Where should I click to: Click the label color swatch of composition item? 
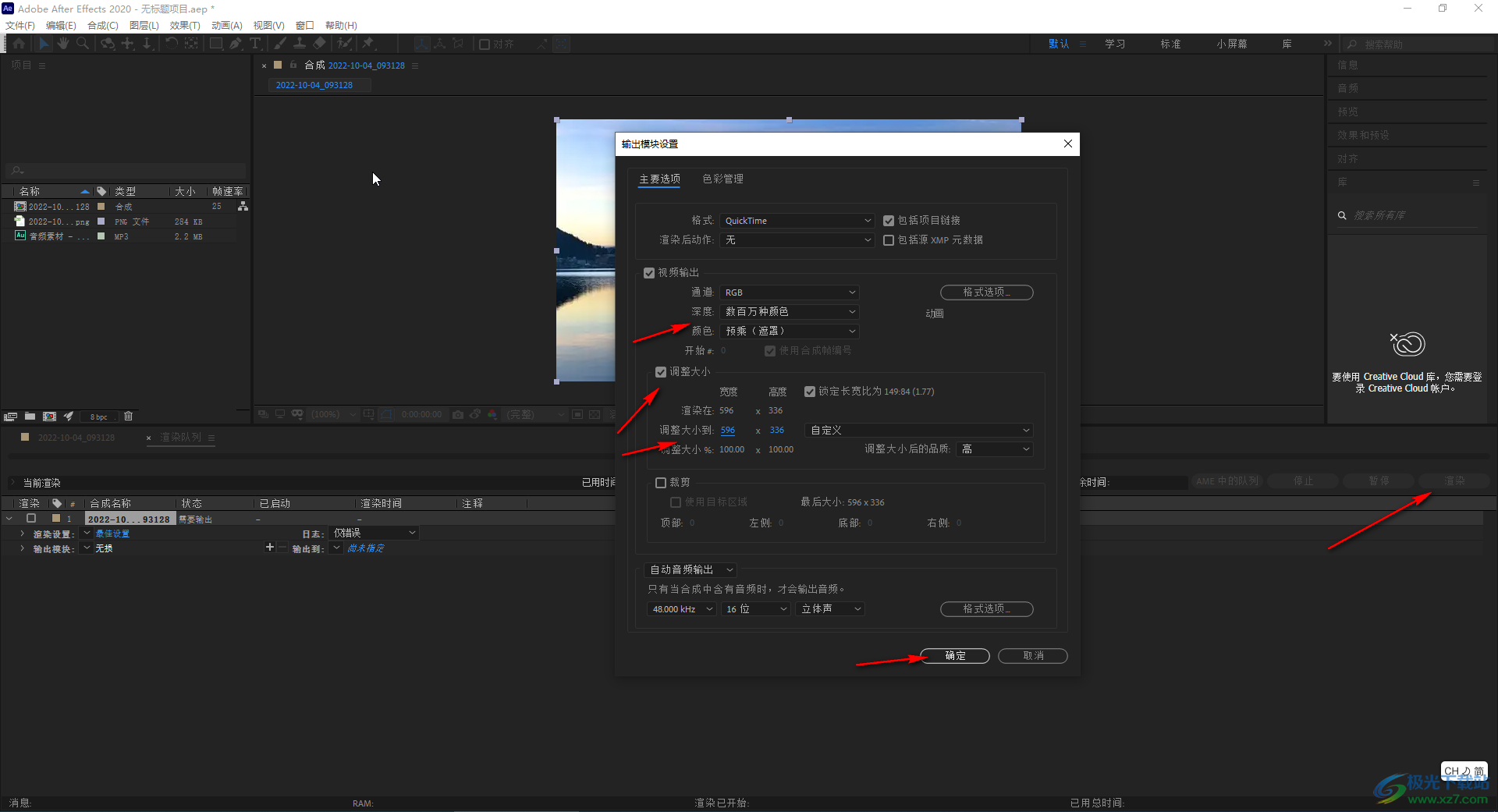coord(101,207)
